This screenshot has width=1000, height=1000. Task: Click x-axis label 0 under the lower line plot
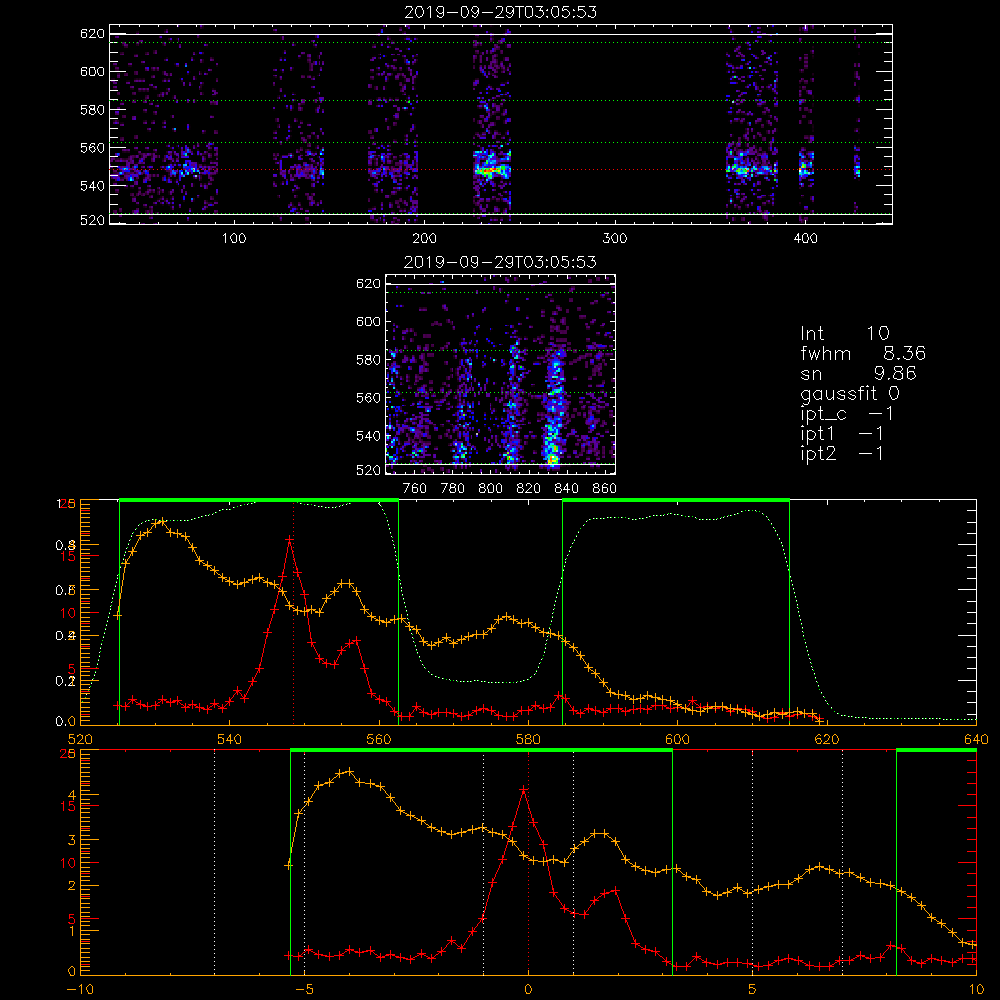(528, 990)
